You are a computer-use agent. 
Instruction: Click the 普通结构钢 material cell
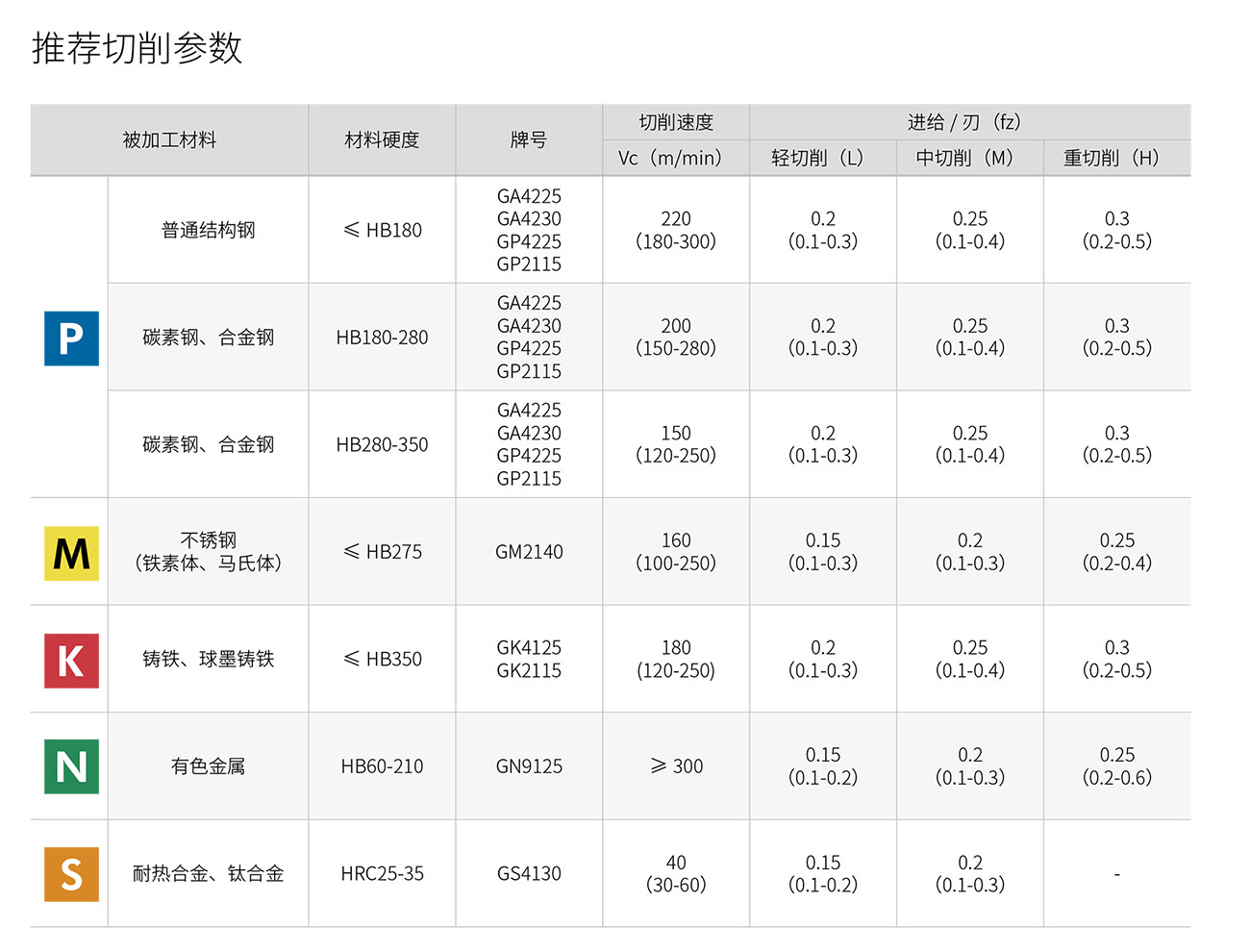208,230
